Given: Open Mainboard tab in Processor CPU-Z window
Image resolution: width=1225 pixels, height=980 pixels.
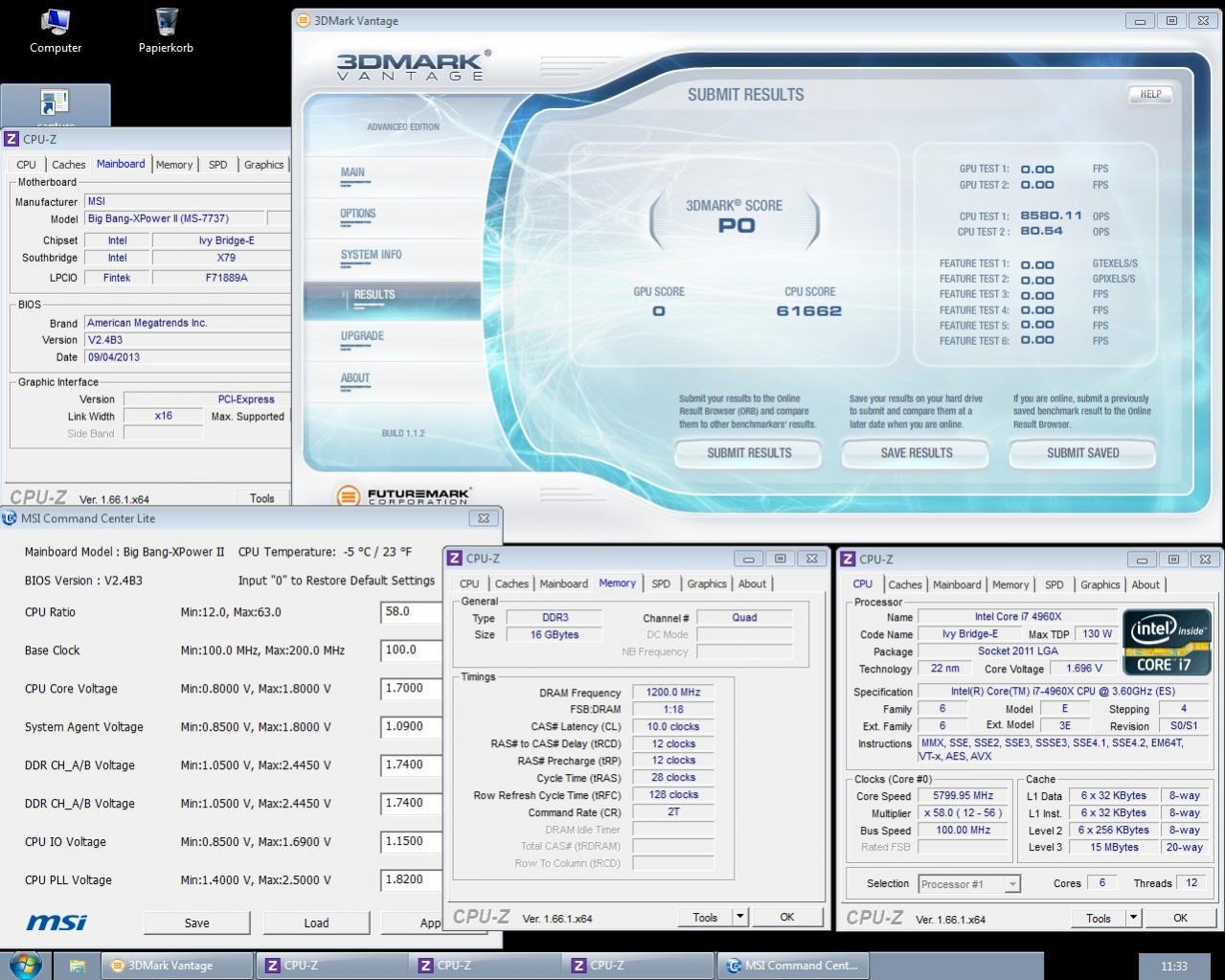Looking at the screenshot, I should pos(957,584).
